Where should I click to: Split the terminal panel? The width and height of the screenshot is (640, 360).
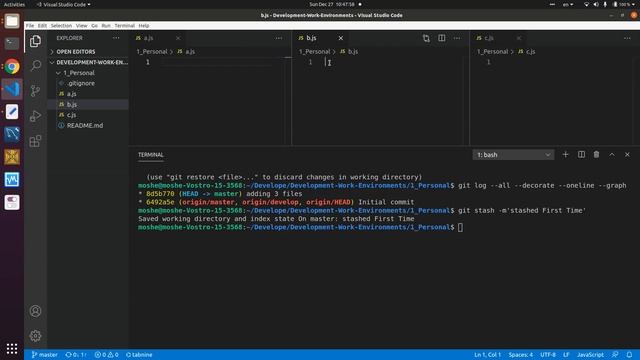click(x=581, y=155)
